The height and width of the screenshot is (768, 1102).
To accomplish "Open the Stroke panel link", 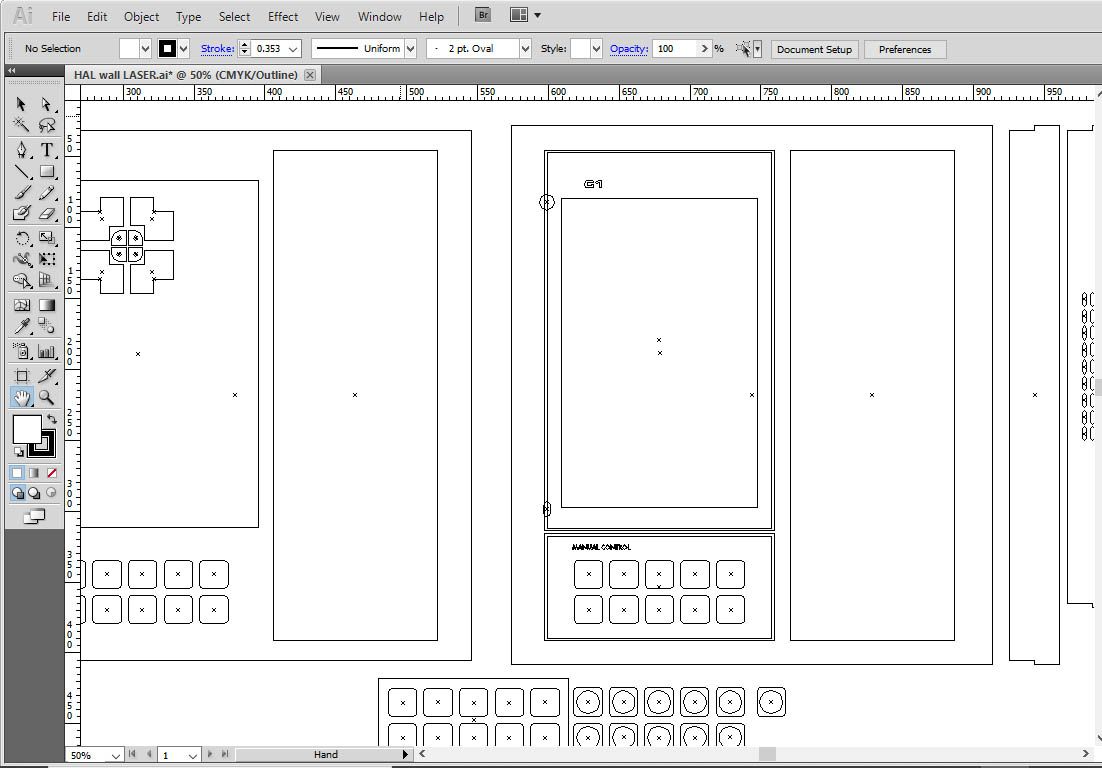I will coord(217,48).
